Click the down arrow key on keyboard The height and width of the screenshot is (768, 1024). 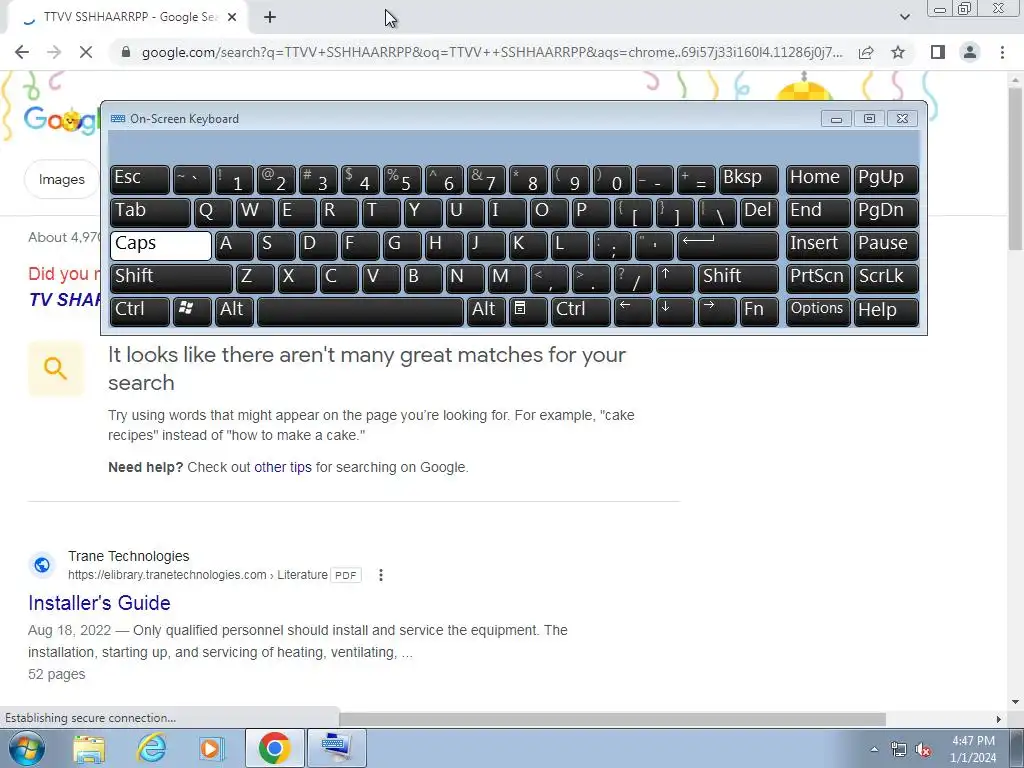click(675, 311)
